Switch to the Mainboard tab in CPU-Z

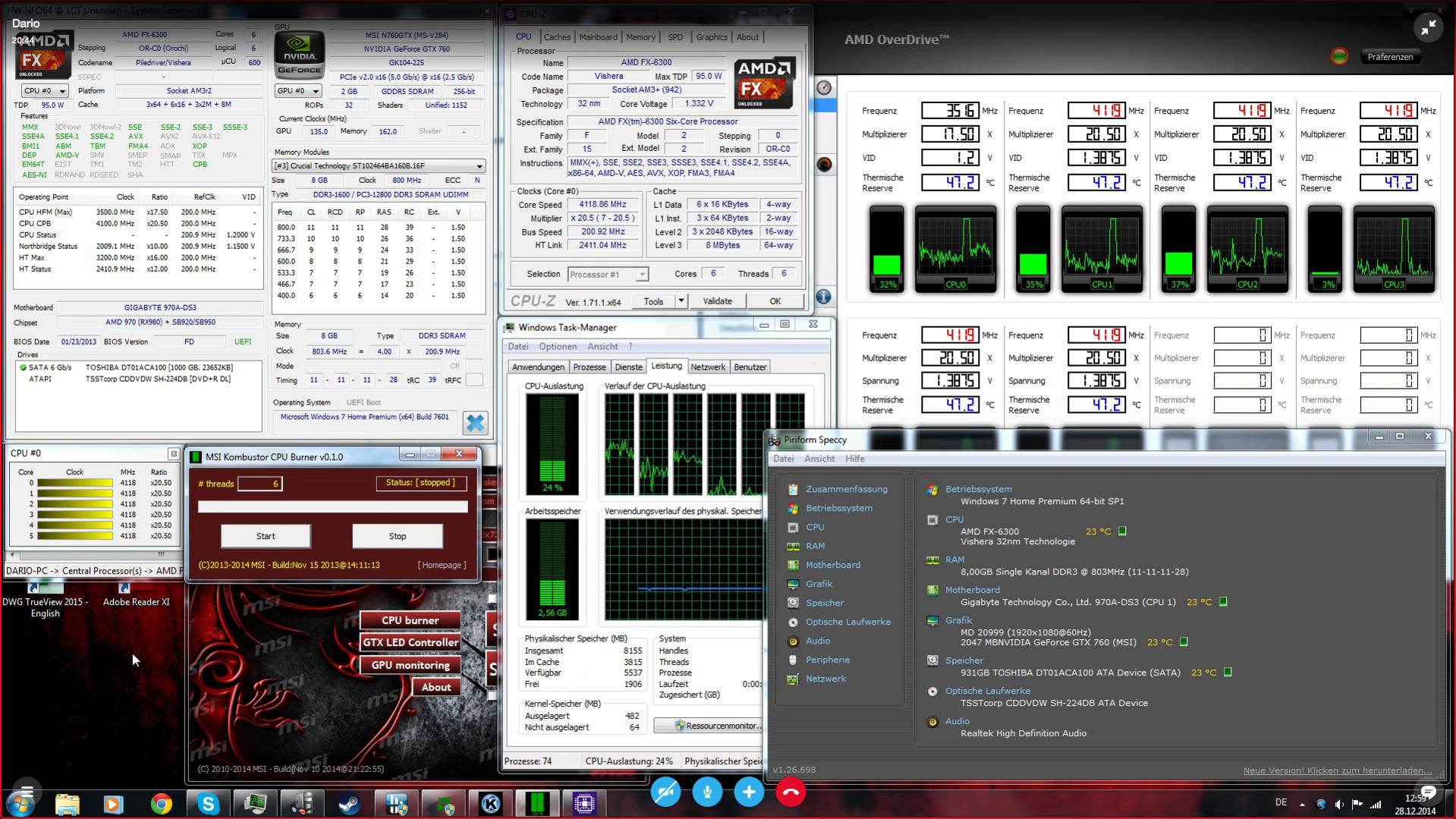tap(598, 37)
